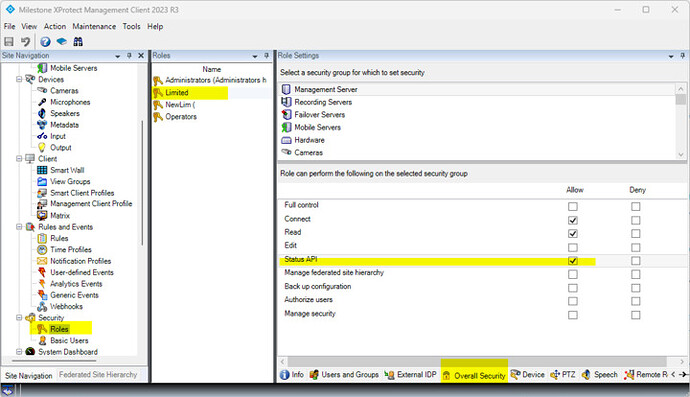Image resolution: width=690 pixels, height=397 pixels.
Task: Select the View Groups icon
Action: coord(42,181)
